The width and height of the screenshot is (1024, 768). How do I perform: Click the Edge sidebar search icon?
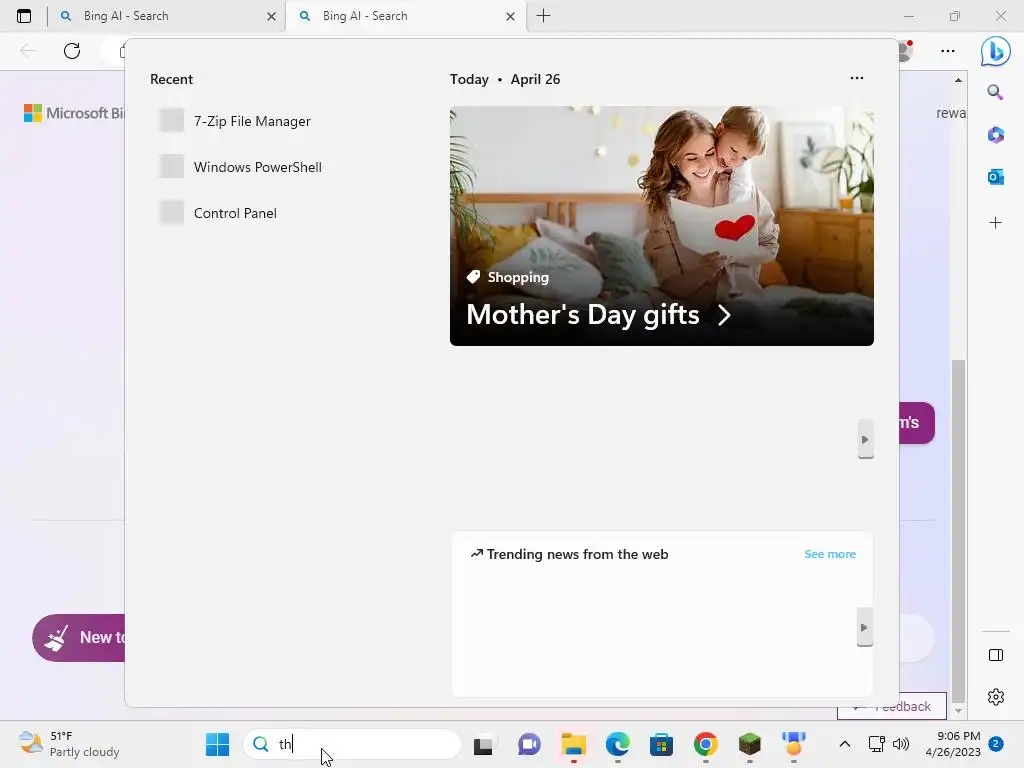(995, 92)
